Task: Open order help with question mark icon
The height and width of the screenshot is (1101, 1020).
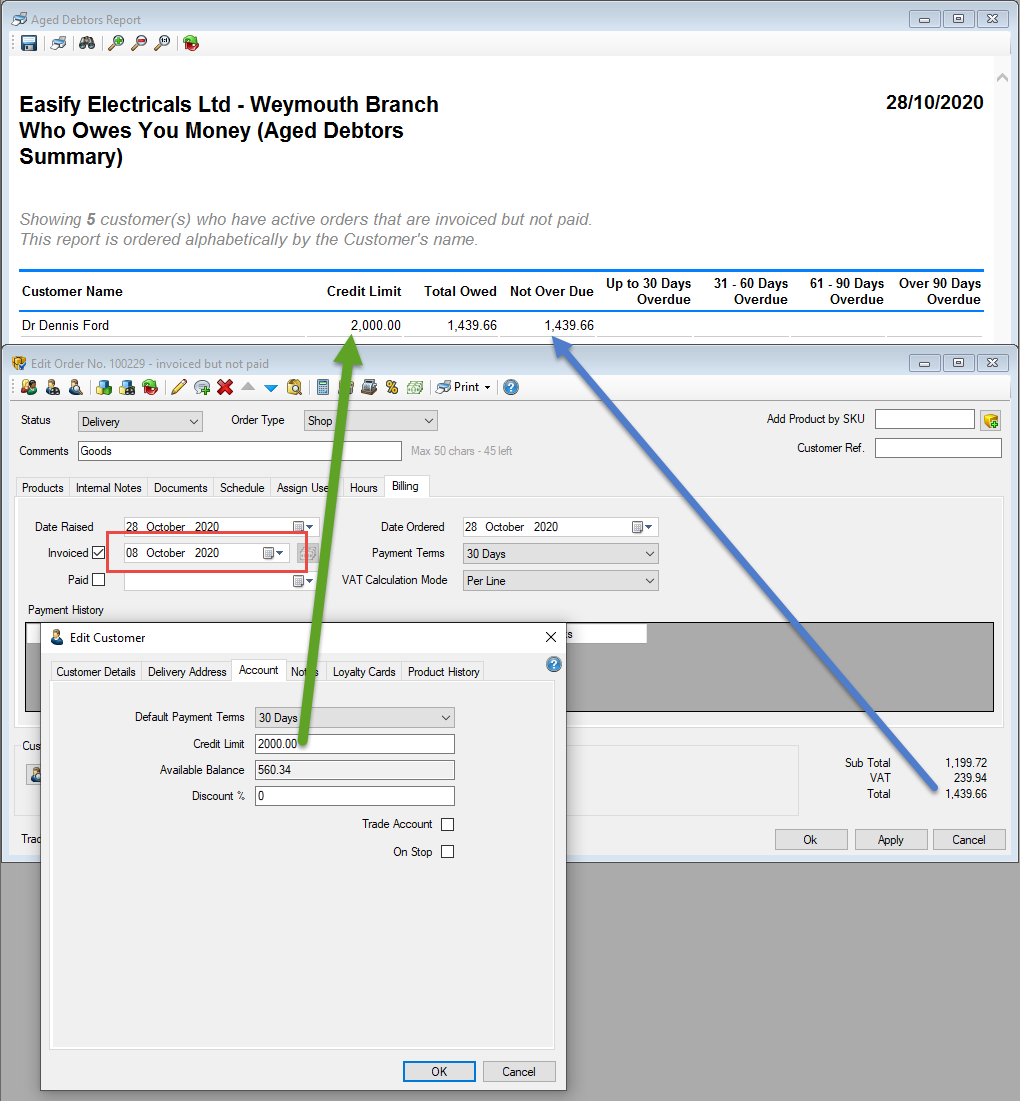Action: [x=511, y=387]
